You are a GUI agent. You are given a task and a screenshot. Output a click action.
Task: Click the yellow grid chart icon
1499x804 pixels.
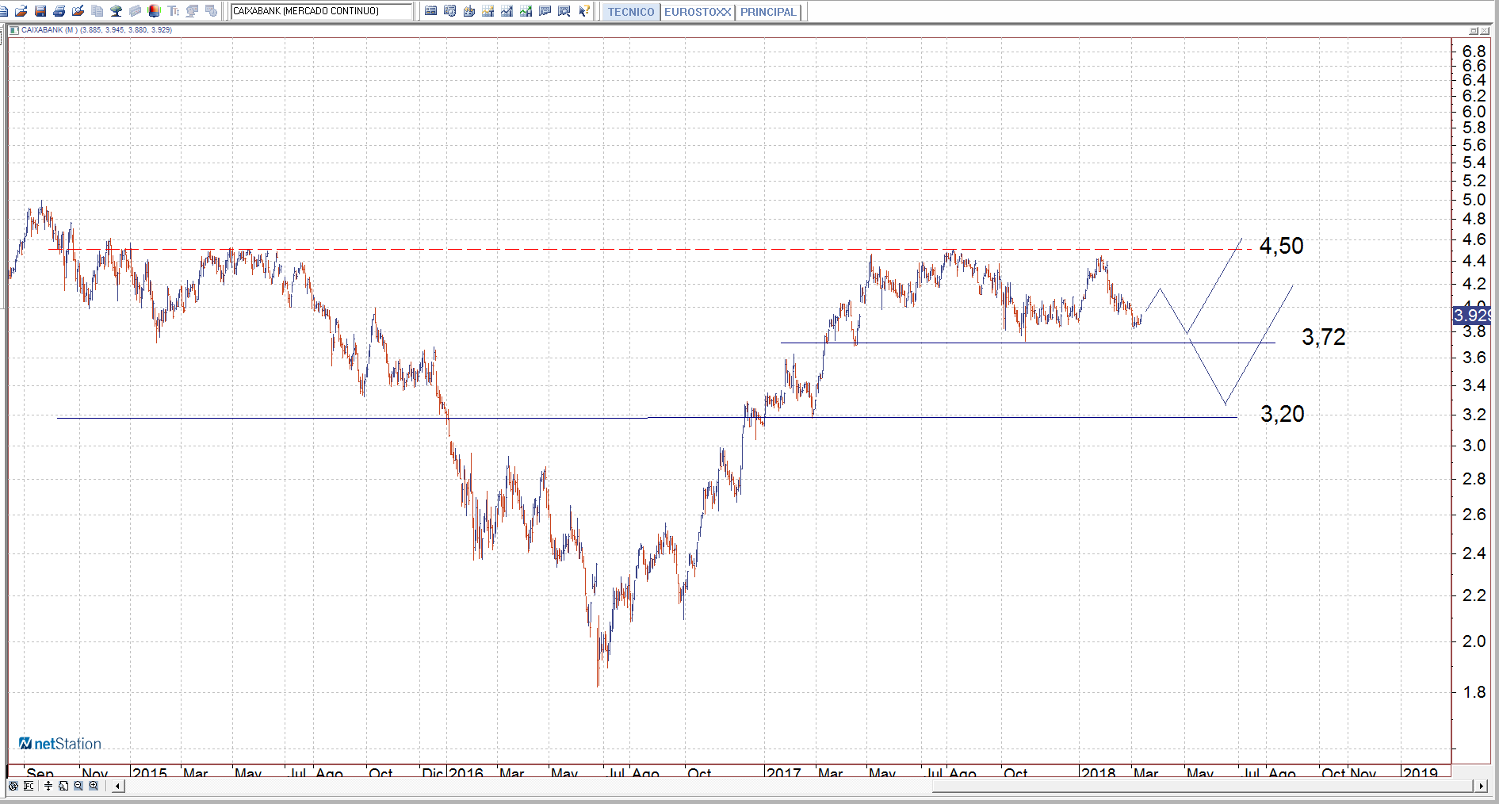(488, 11)
